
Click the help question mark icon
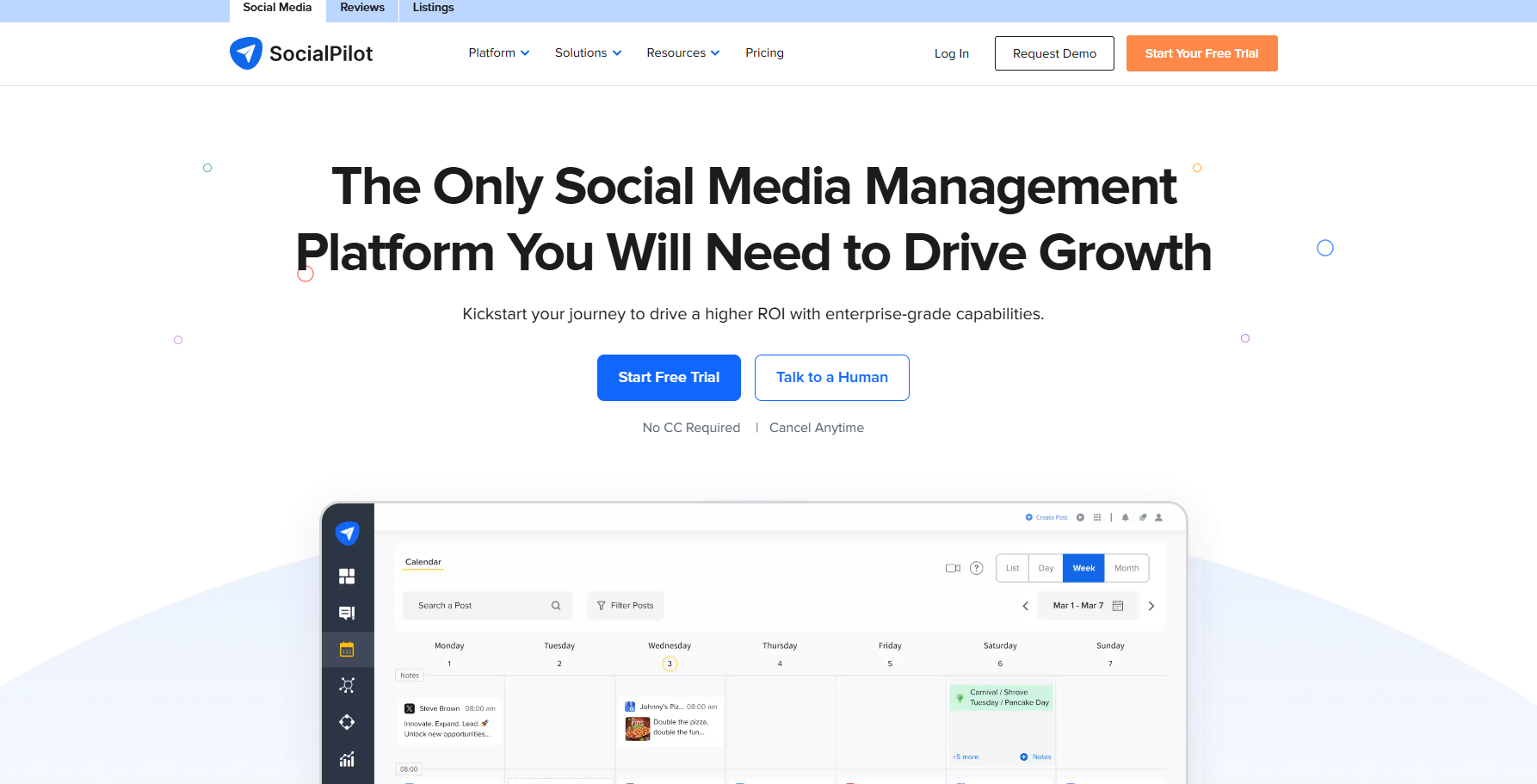coord(977,568)
